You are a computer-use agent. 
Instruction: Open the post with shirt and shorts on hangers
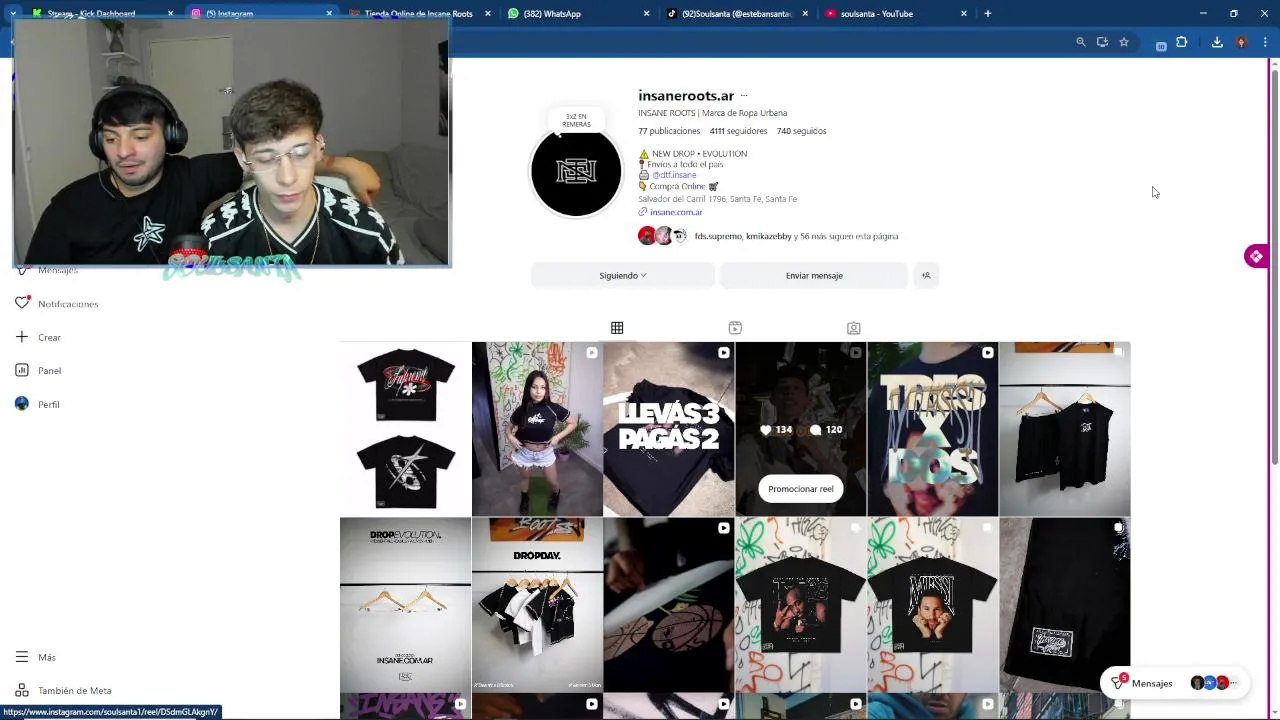(x=1064, y=429)
